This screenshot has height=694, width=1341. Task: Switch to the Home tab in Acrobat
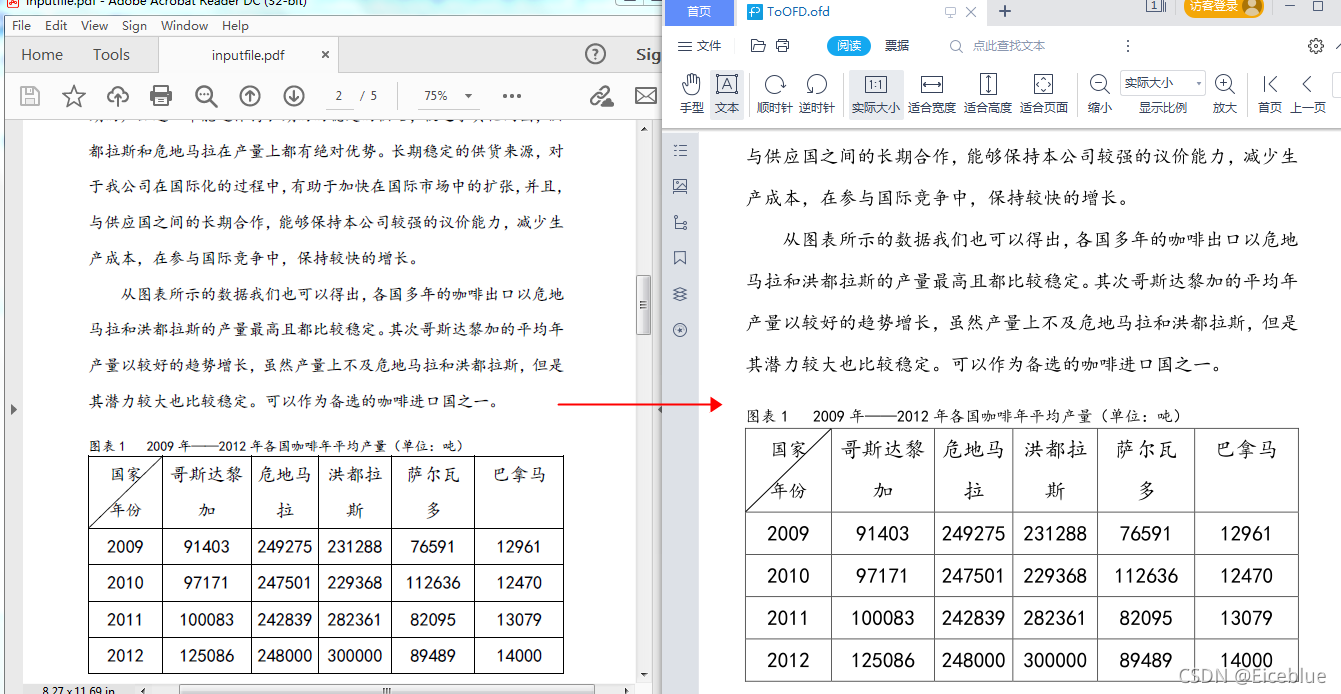42,55
